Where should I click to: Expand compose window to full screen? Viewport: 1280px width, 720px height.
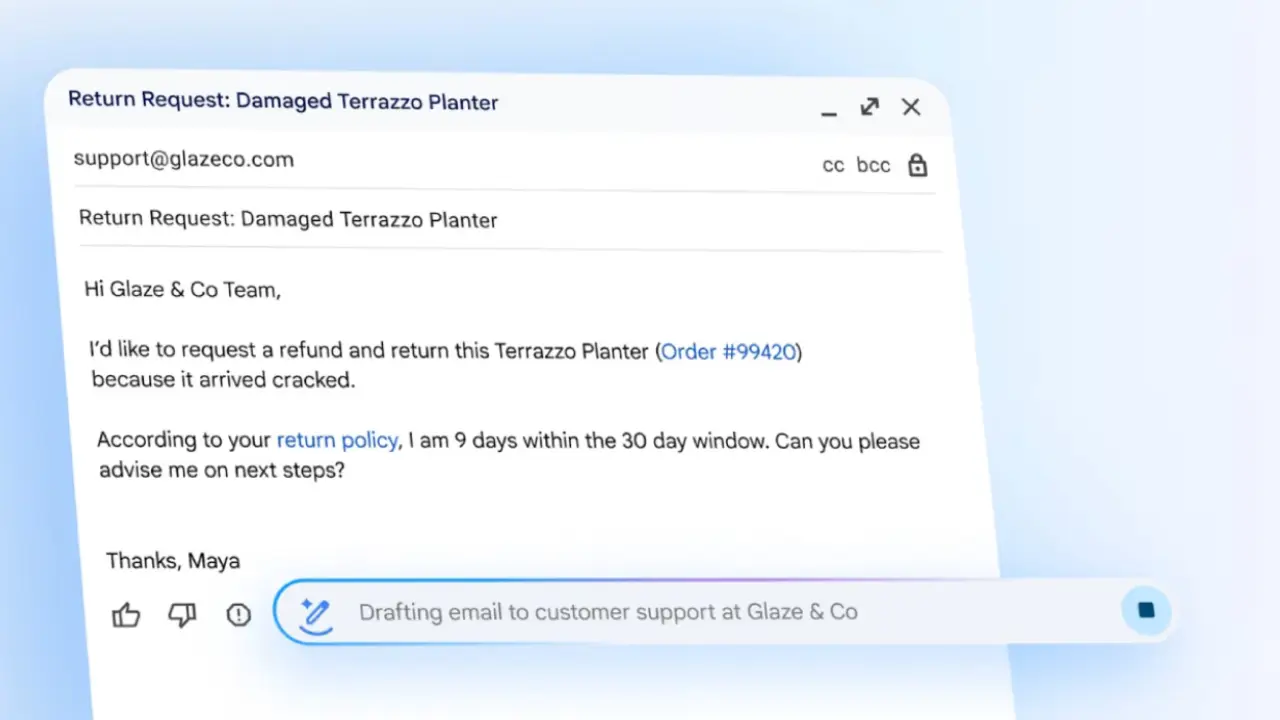click(x=869, y=107)
